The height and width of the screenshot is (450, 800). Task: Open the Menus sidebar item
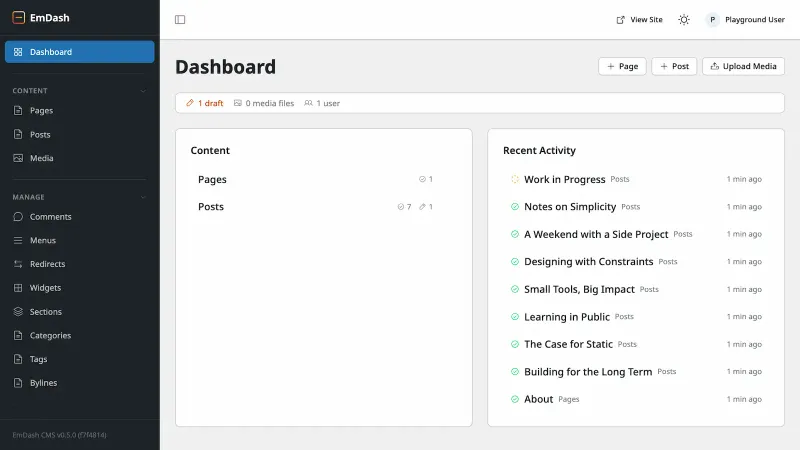pyautogui.click(x=42, y=241)
